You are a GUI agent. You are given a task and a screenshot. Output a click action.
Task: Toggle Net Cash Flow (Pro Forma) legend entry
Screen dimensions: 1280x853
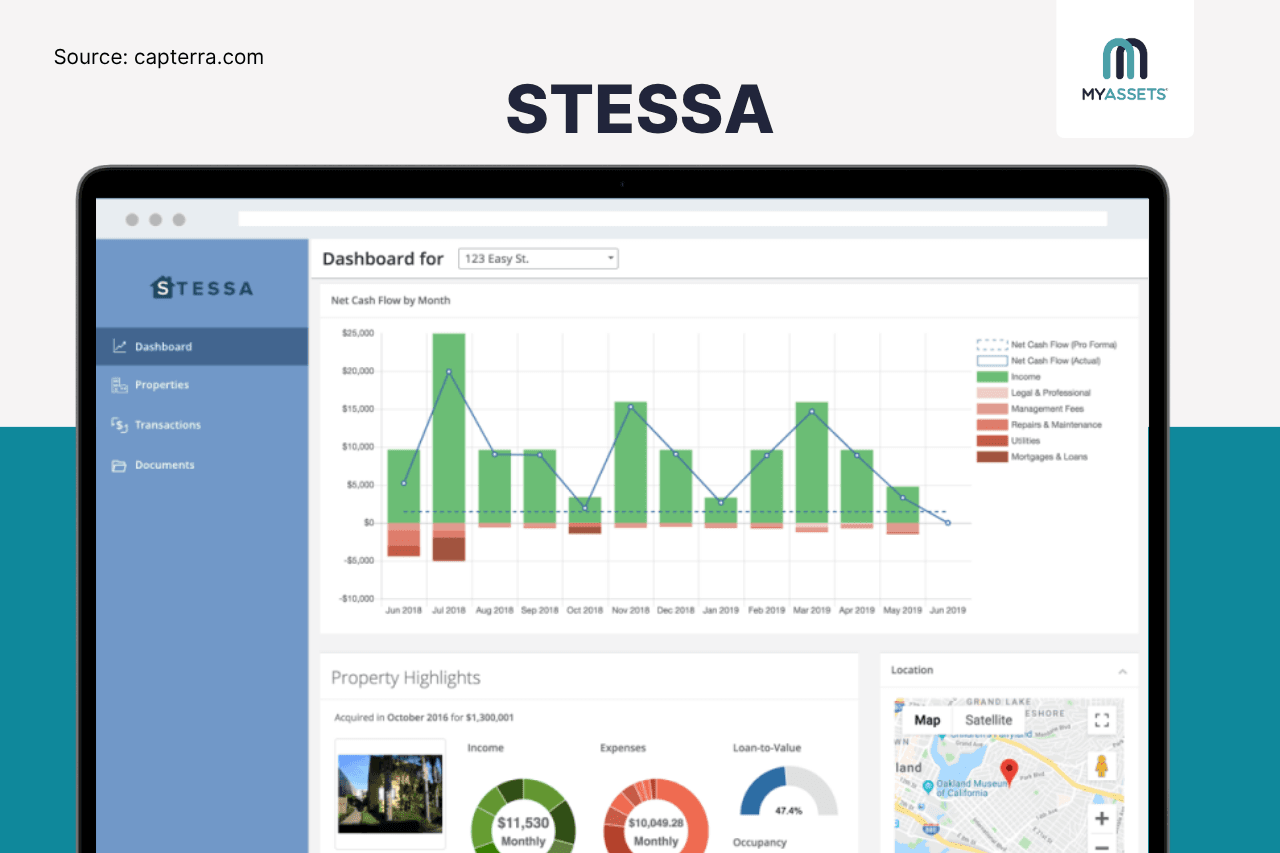(1046, 345)
